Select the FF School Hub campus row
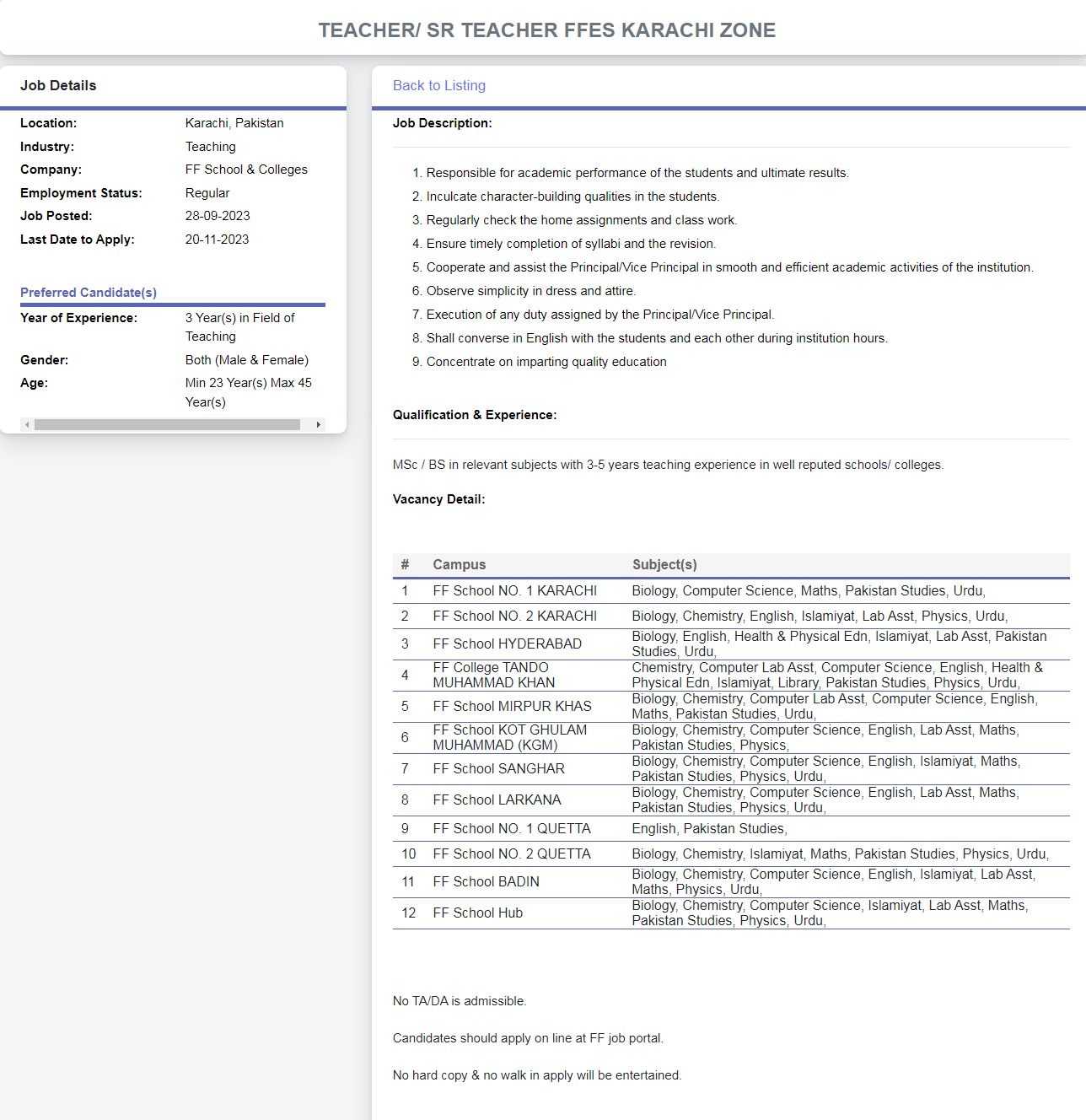Image resolution: width=1086 pixels, height=1120 pixels. pyautogui.click(x=477, y=913)
